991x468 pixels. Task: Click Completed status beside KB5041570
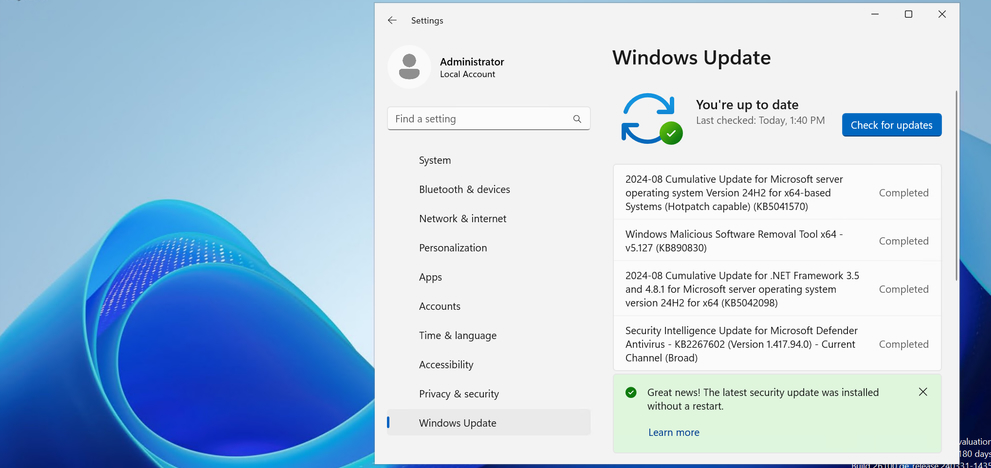coord(903,193)
